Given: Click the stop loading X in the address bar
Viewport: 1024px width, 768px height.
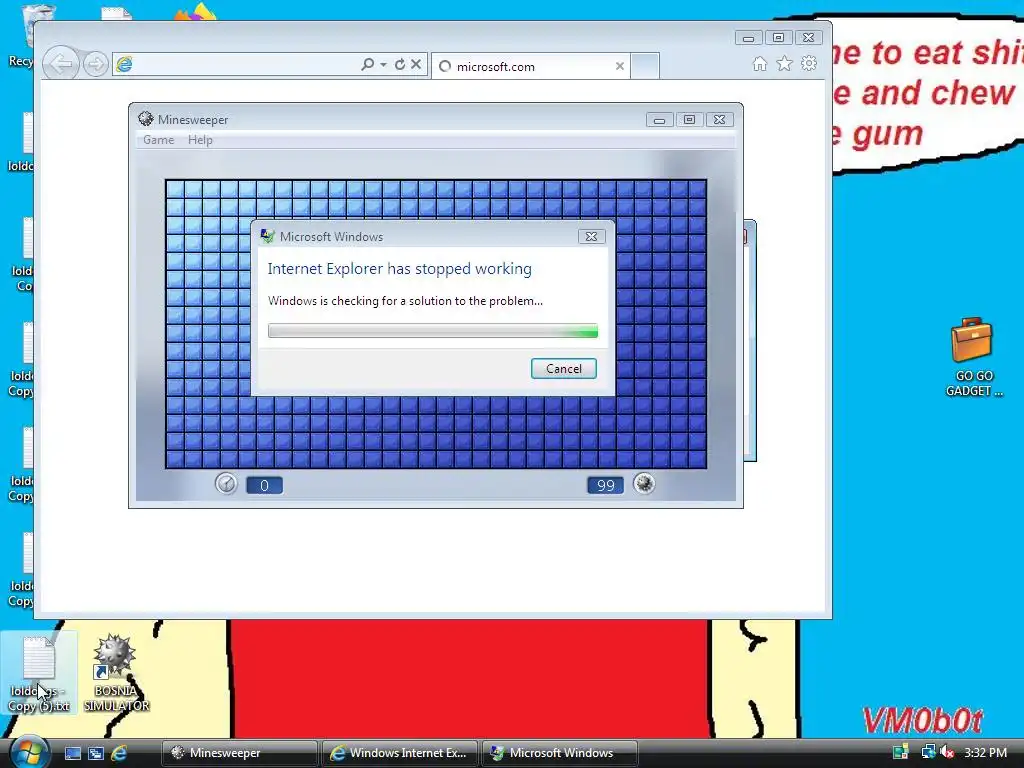Looking at the screenshot, I should [416, 64].
